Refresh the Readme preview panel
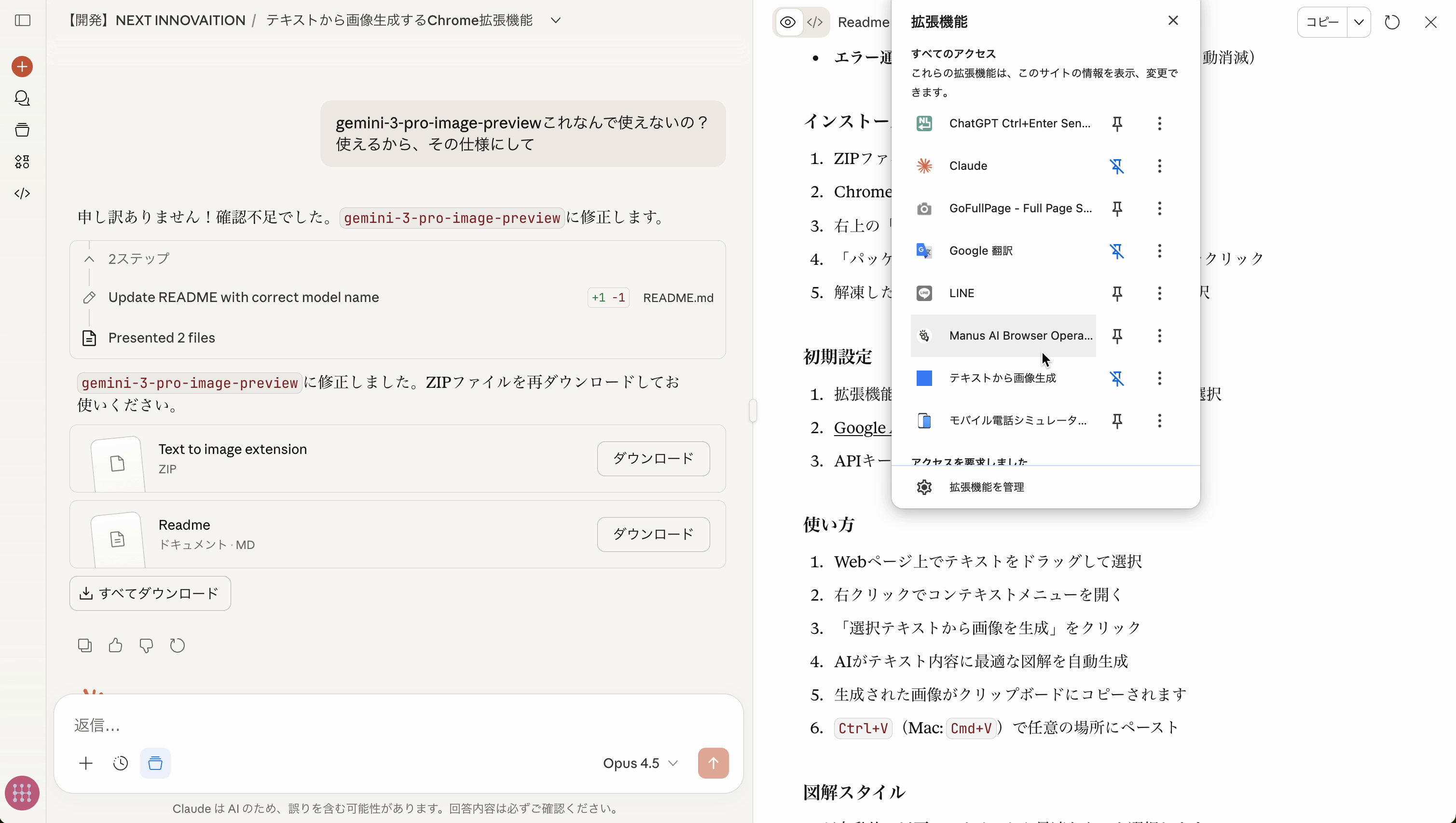 1391,22
